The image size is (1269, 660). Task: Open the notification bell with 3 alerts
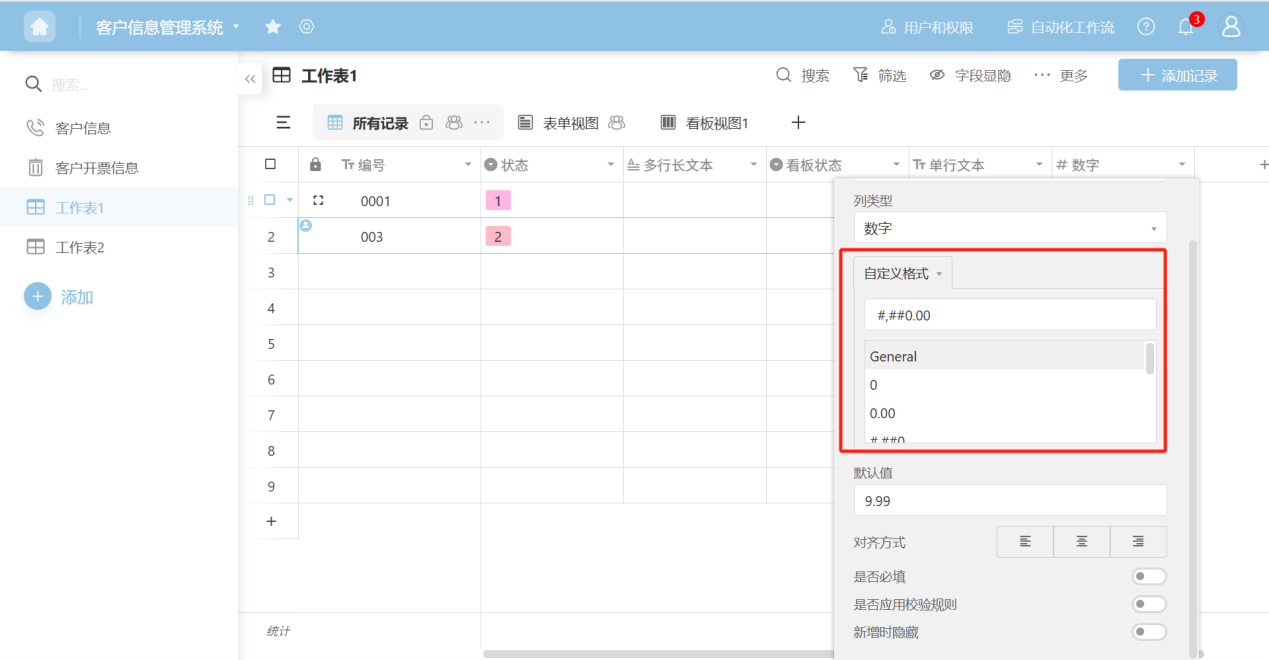(1186, 27)
